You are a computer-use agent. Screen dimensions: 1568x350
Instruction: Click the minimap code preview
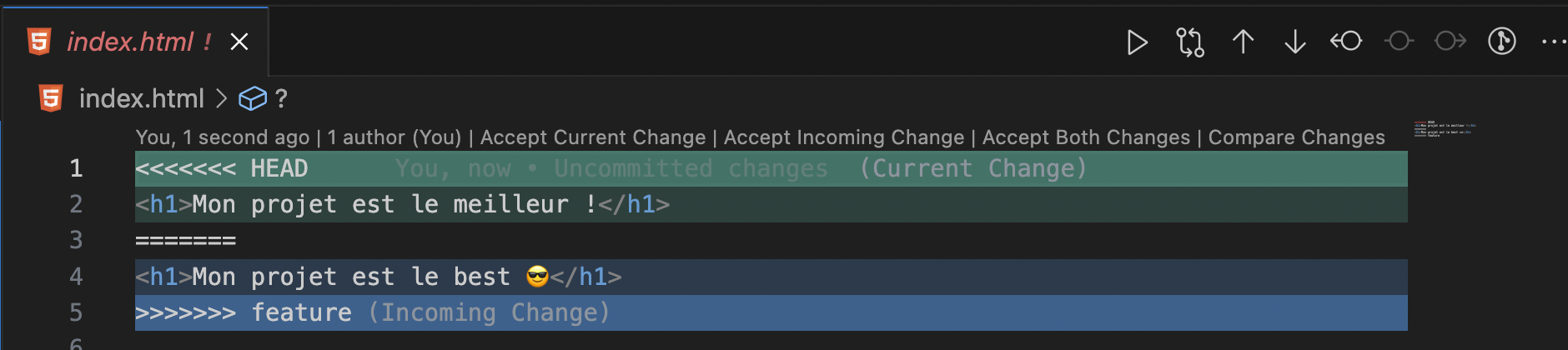[x=1445, y=129]
